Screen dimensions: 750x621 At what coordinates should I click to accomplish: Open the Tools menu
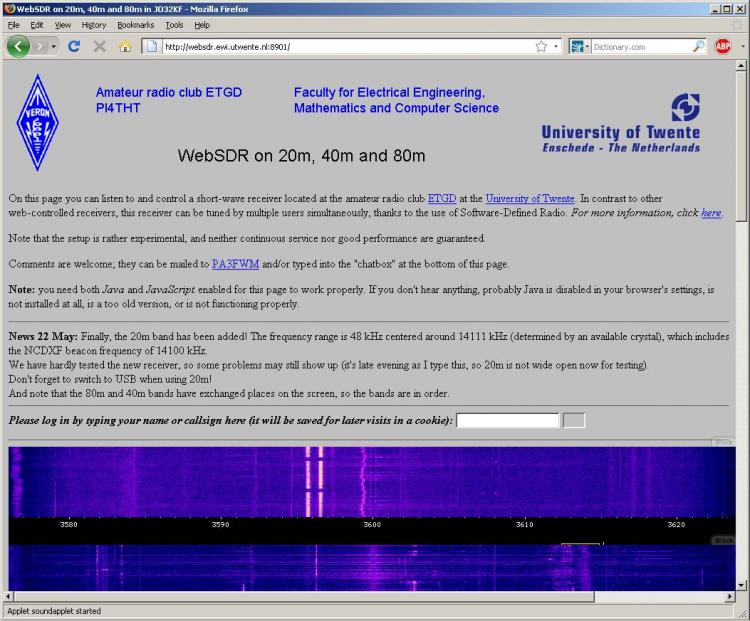point(174,24)
